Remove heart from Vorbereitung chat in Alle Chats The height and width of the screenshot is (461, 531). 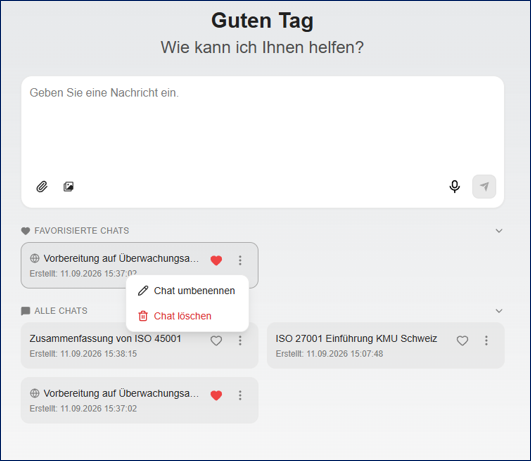(216, 395)
